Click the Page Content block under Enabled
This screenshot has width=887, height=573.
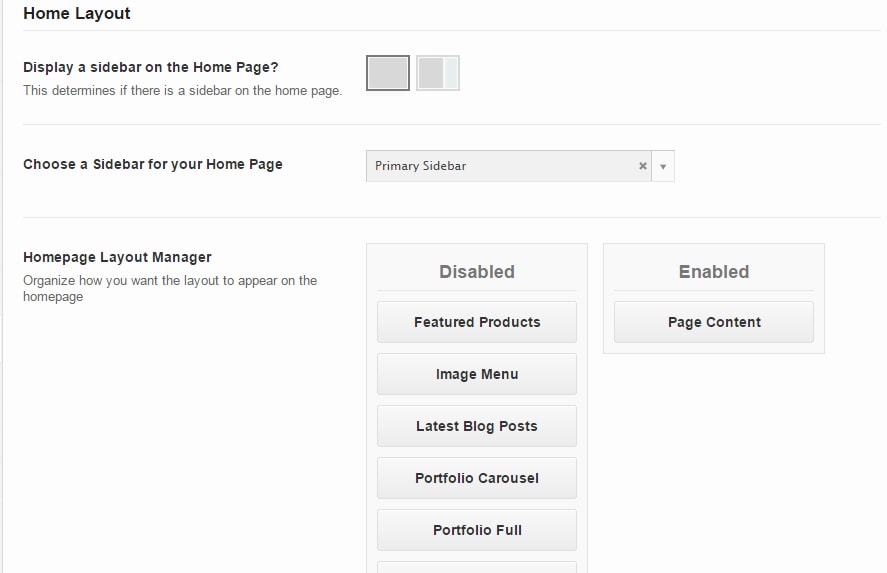click(714, 322)
